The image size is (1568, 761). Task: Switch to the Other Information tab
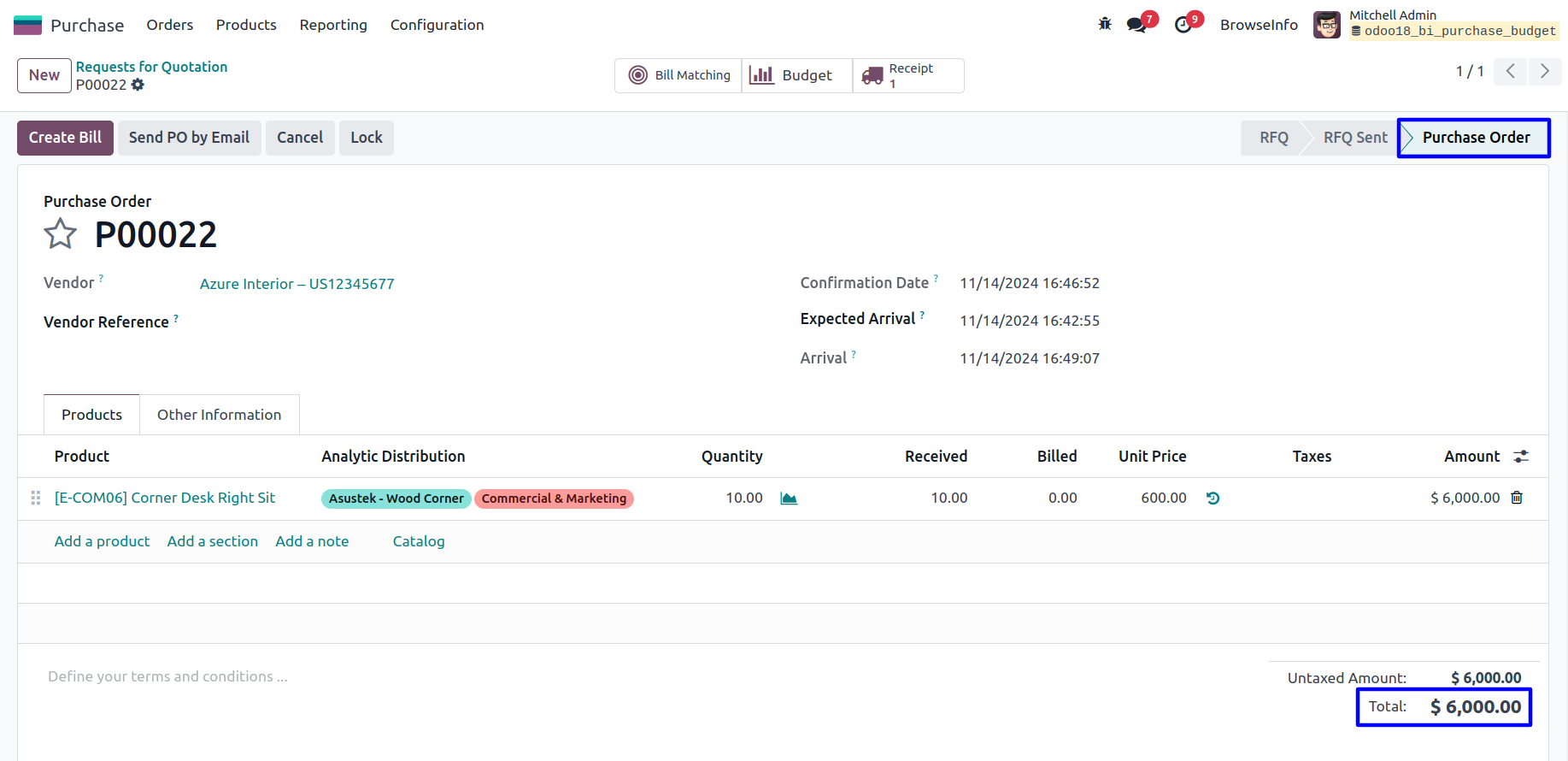(x=219, y=415)
